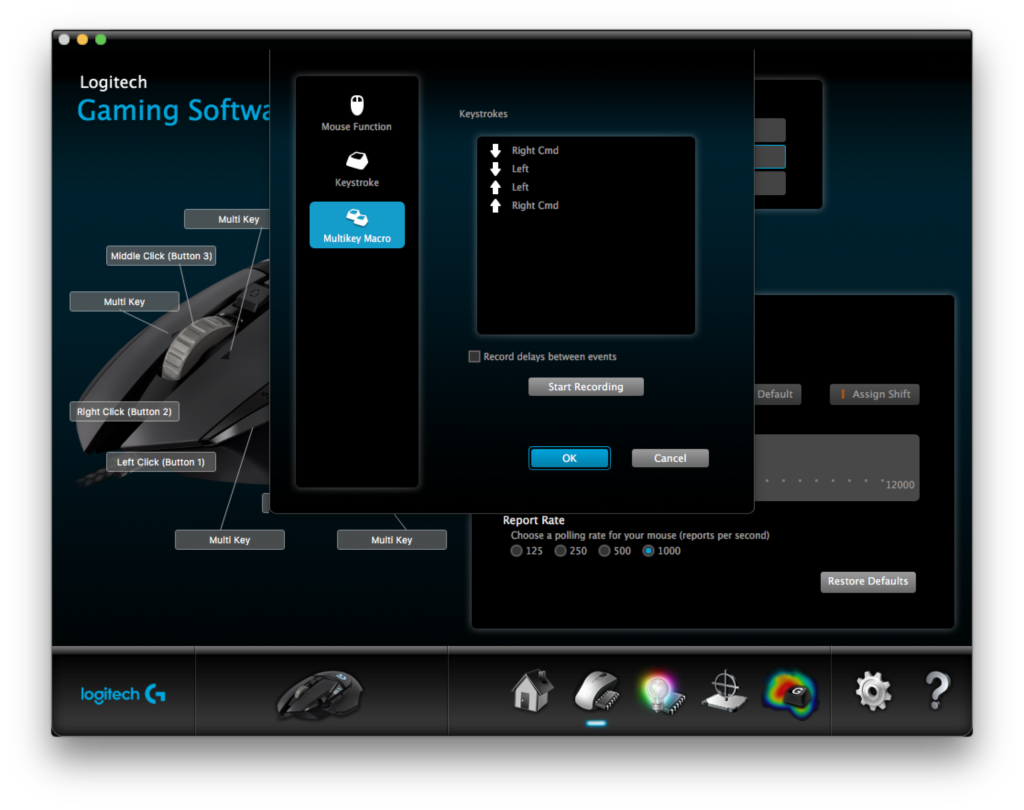Viewport: 1024px width, 810px height.
Task: Select the Left key-down keystroke row
Action: click(585, 169)
